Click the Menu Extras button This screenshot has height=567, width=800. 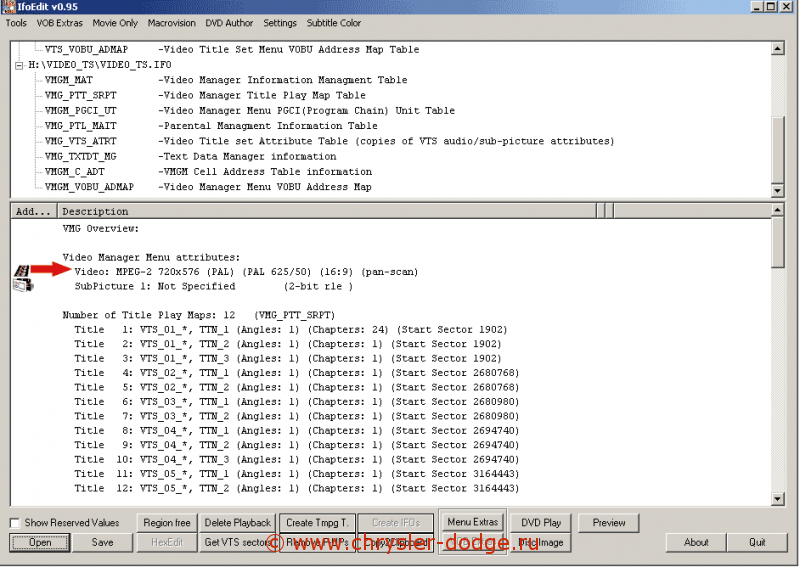coord(472,522)
